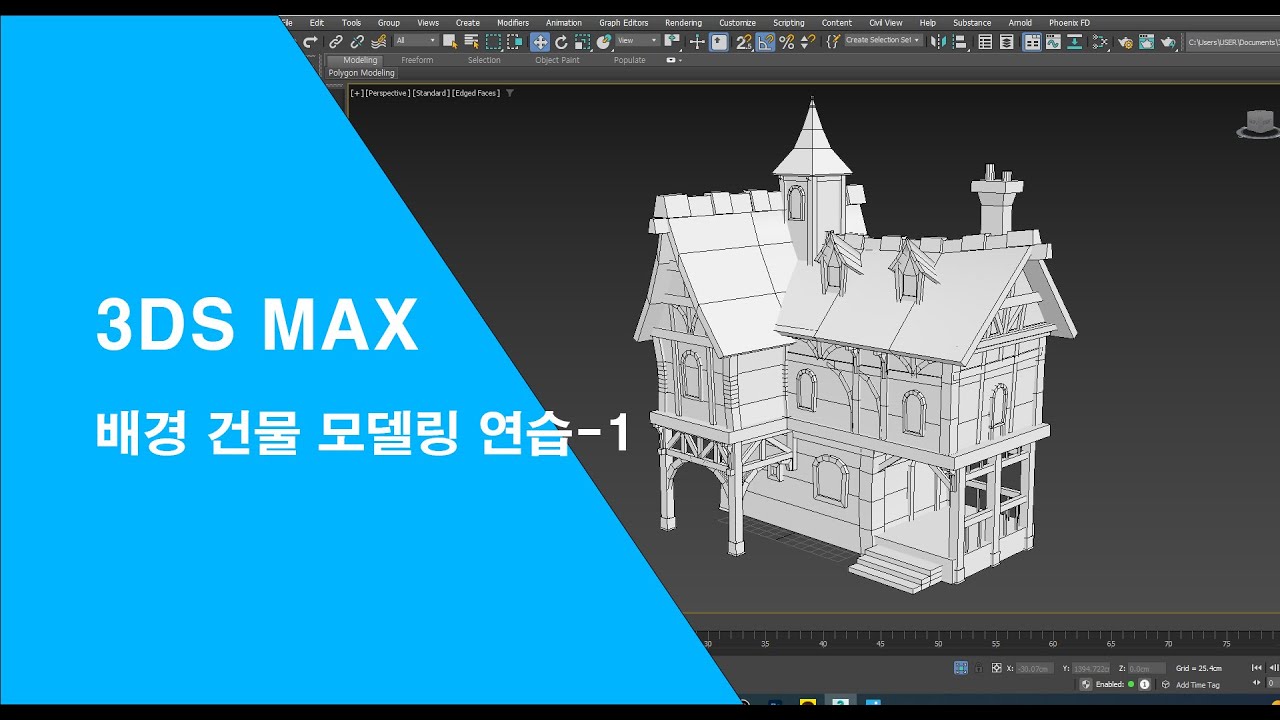This screenshot has height=720, width=1280.
Task: Toggle the Scene Explorer icon
Action: 985,42
